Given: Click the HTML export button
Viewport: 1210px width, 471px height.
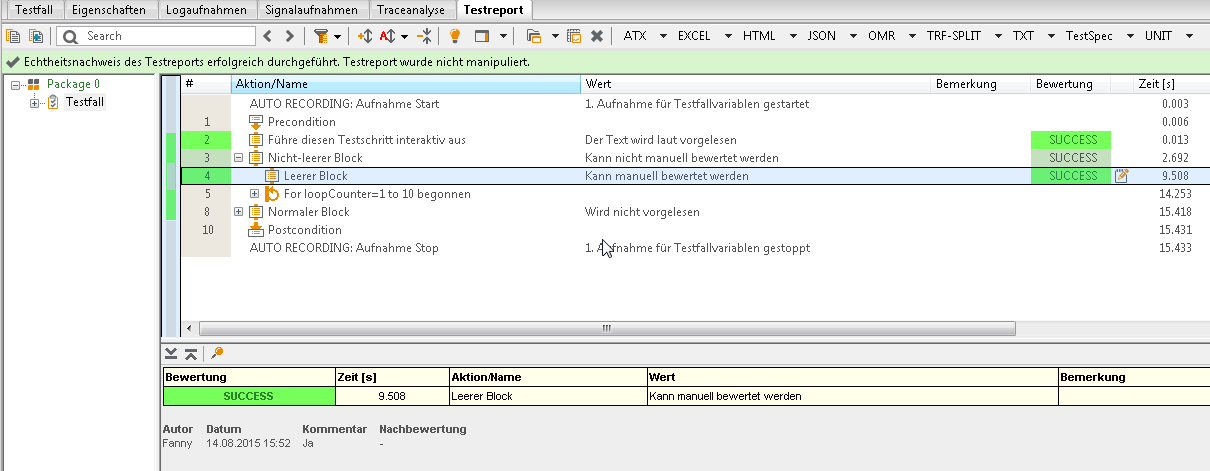Looking at the screenshot, I should point(759,36).
